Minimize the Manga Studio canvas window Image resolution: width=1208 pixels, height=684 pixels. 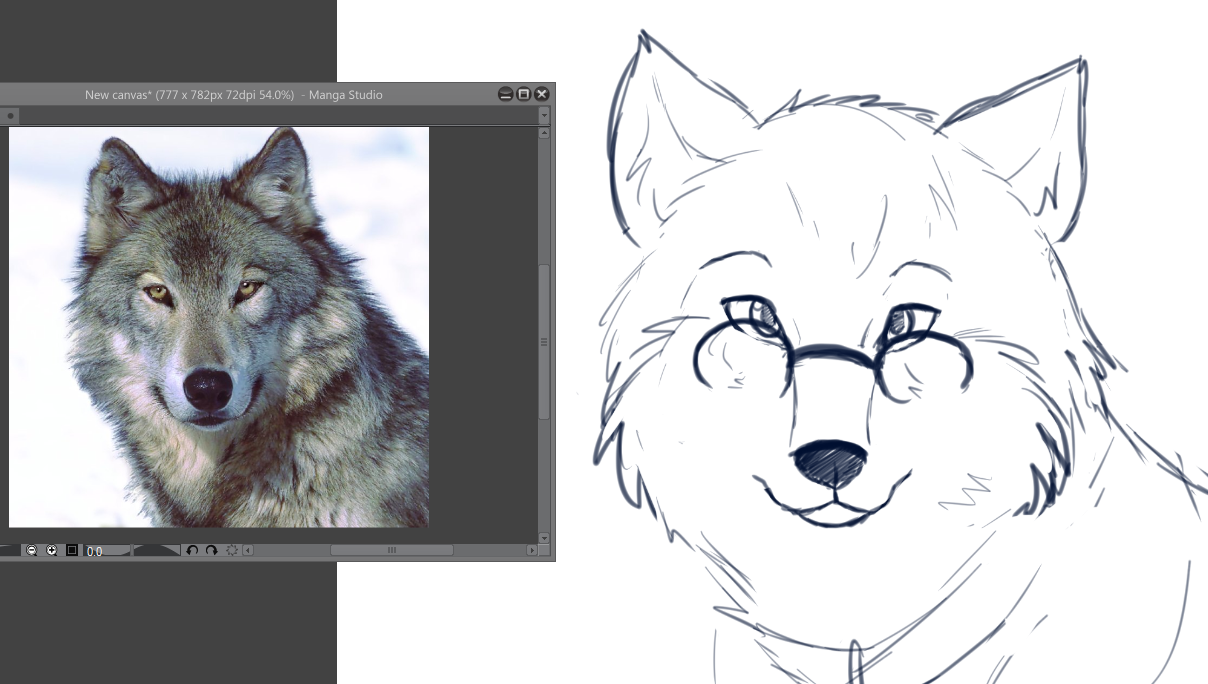click(505, 94)
